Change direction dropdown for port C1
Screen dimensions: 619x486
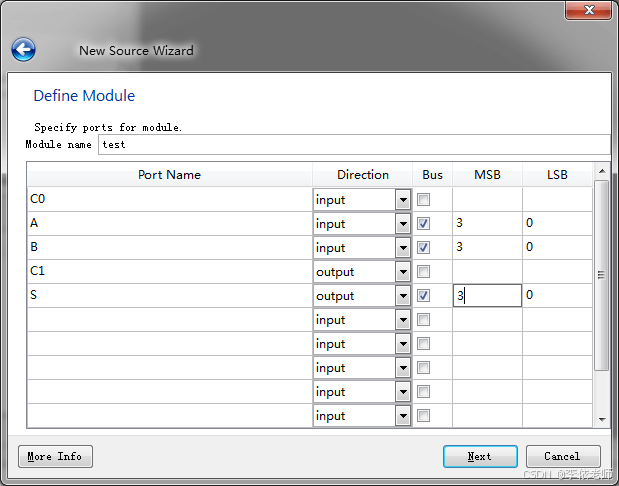(403, 272)
